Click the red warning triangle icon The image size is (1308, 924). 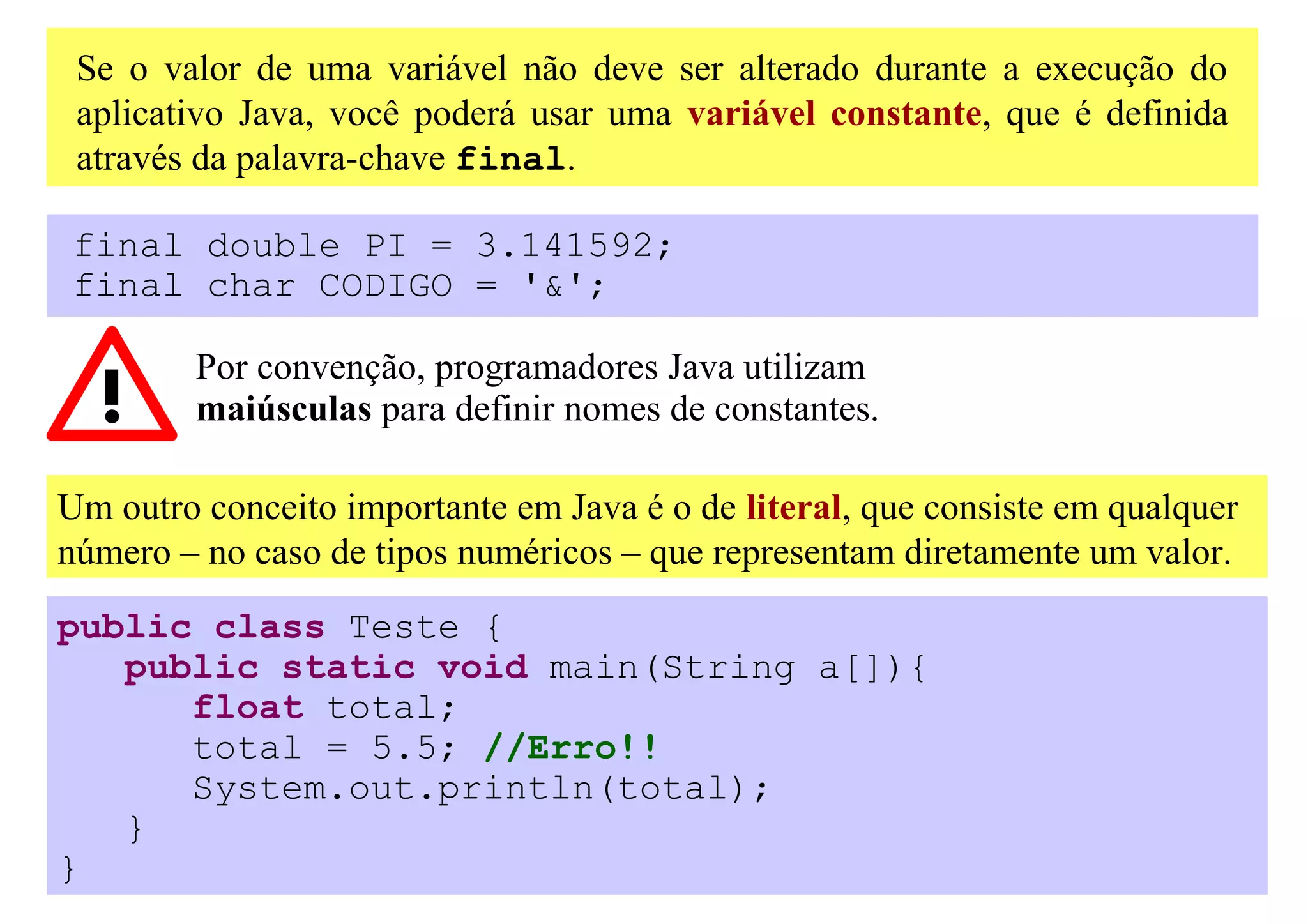112,384
